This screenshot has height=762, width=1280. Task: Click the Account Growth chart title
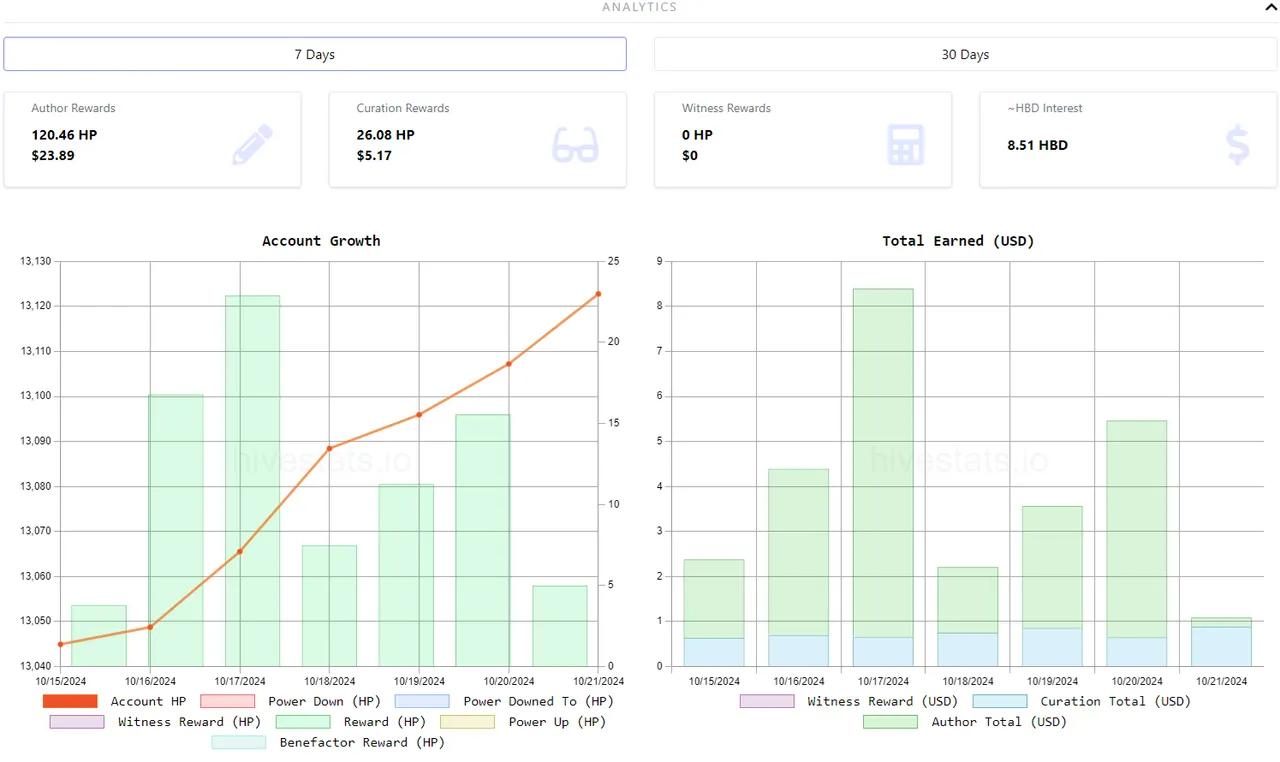click(x=321, y=241)
